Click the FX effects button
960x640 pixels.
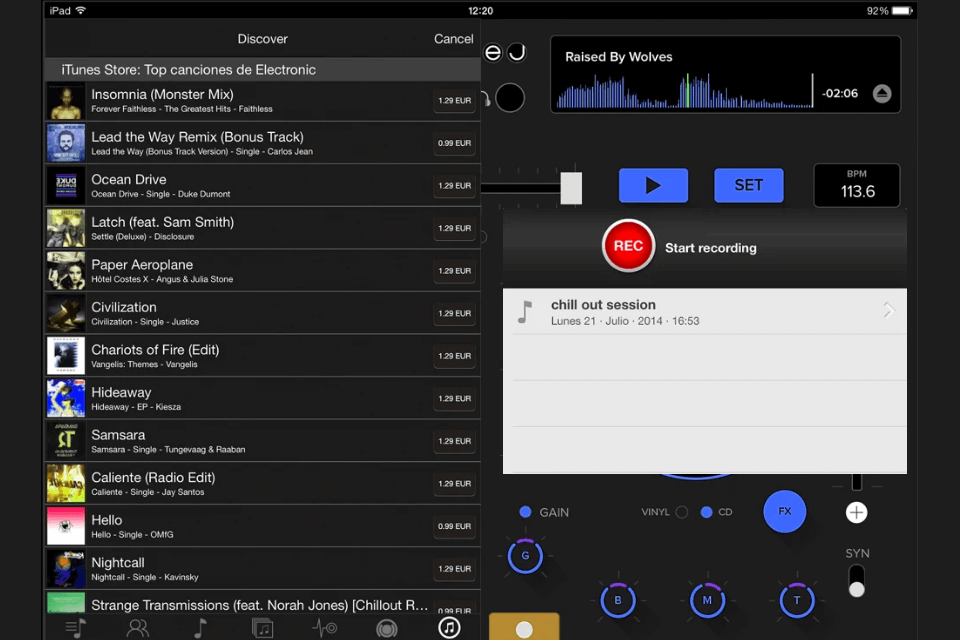[x=784, y=511]
